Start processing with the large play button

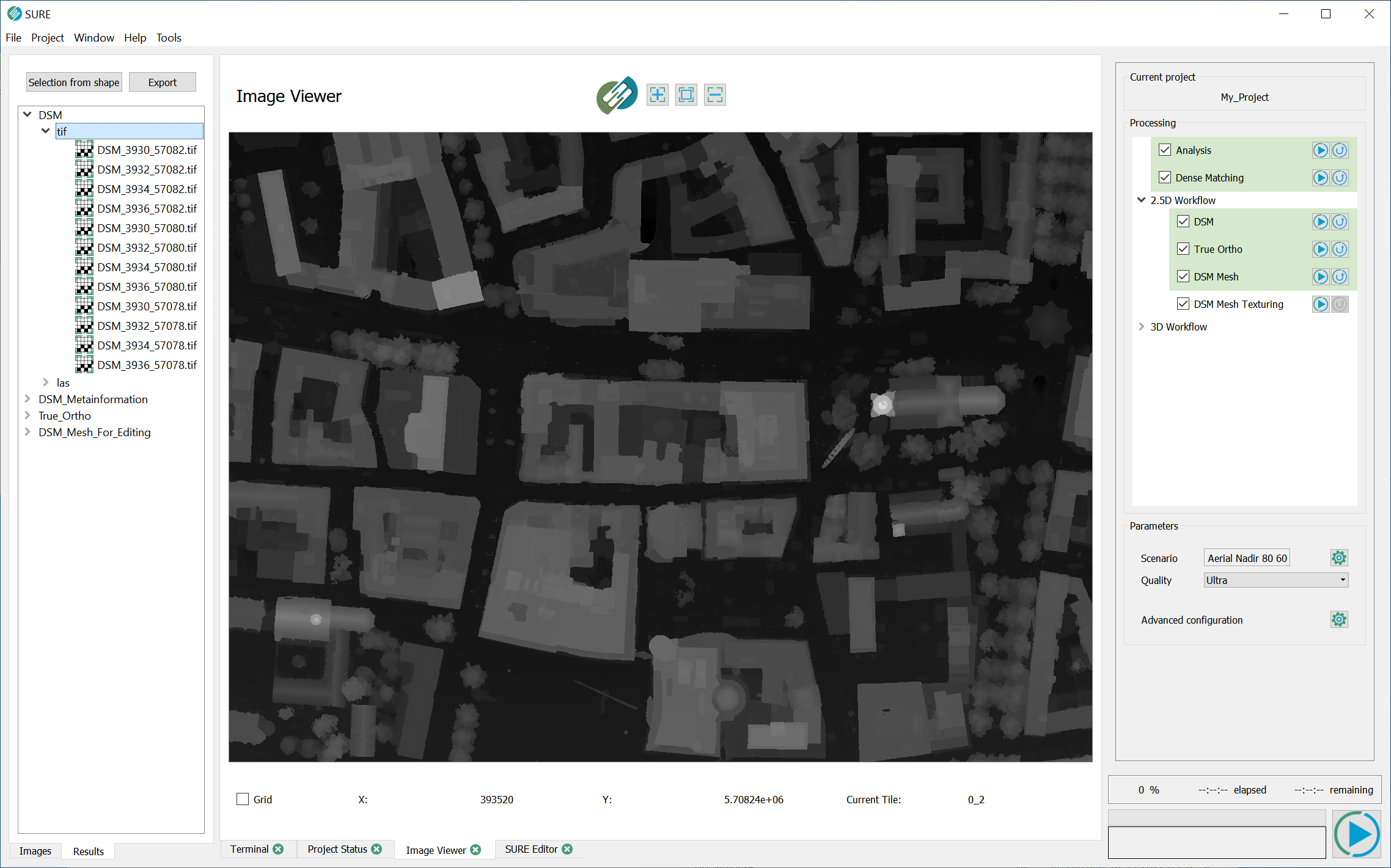1357,834
